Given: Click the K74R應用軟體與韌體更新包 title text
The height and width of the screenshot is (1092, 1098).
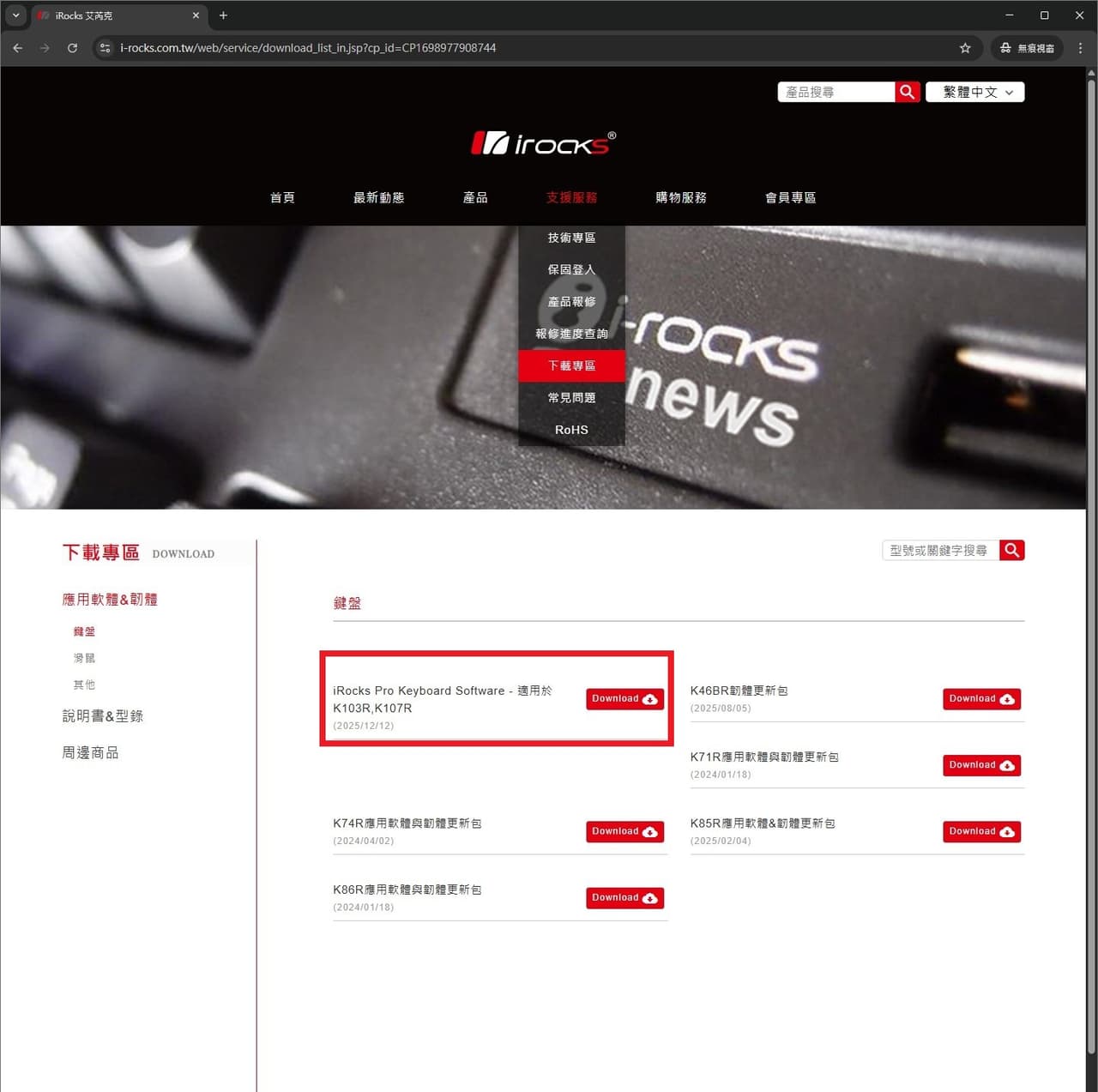Looking at the screenshot, I should coord(407,823).
